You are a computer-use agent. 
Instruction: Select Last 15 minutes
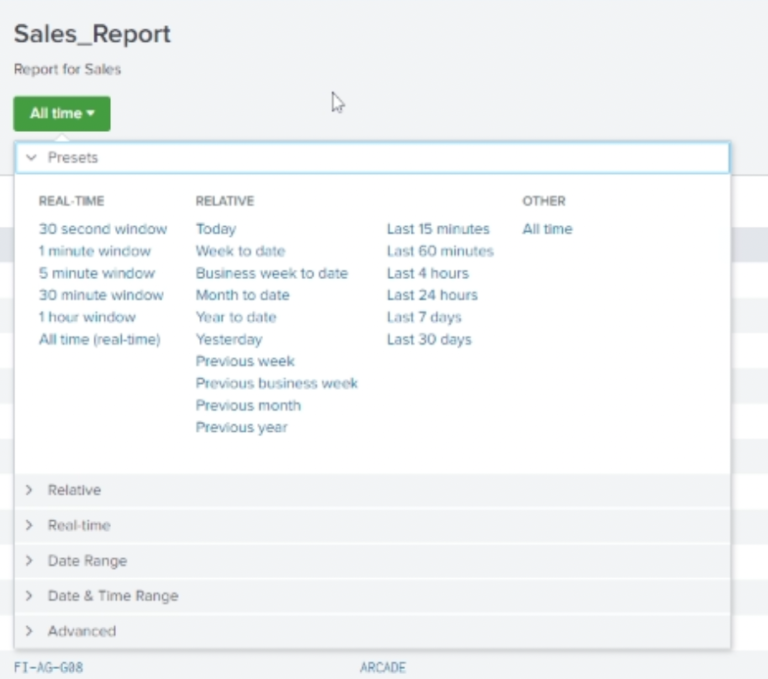pos(438,229)
